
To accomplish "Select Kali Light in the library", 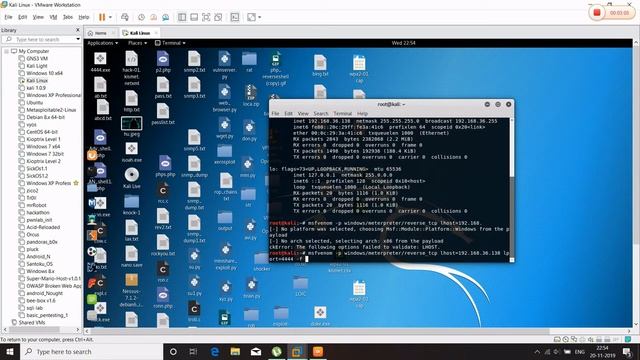I will (37, 66).
